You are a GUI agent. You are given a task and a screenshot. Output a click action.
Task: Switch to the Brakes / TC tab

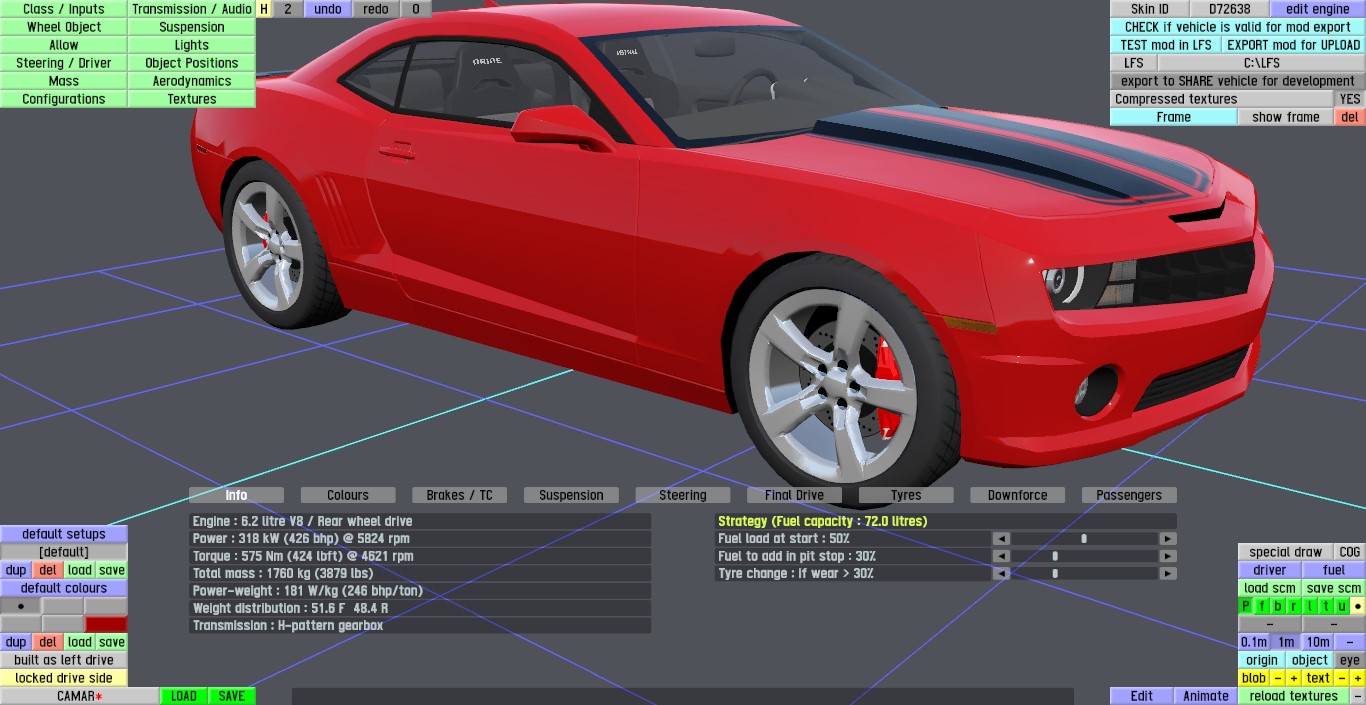(460, 495)
